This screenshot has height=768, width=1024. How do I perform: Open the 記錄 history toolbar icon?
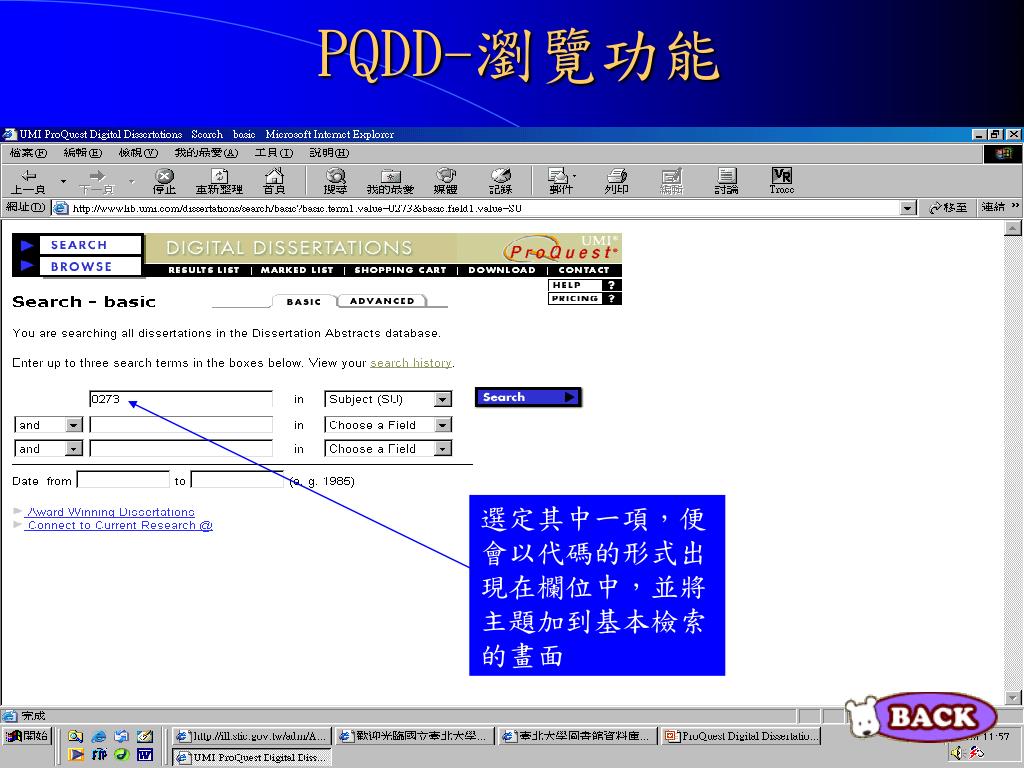click(500, 181)
